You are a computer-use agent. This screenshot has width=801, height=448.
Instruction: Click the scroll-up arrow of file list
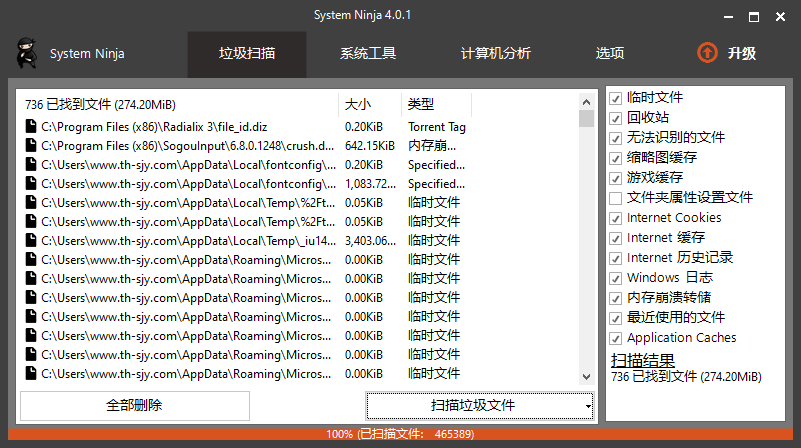click(x=587, y=100)
